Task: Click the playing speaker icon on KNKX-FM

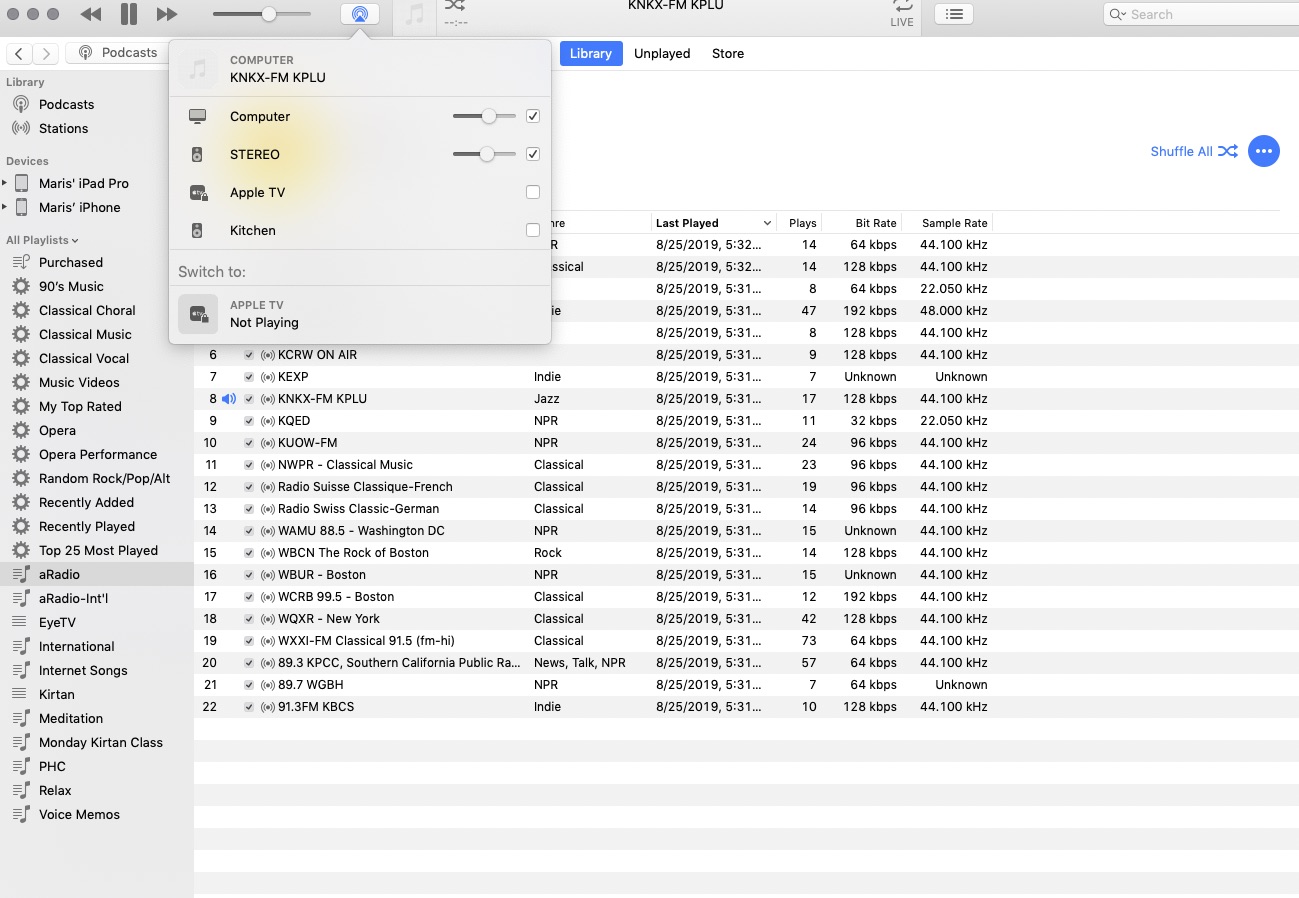Action: 229,398
